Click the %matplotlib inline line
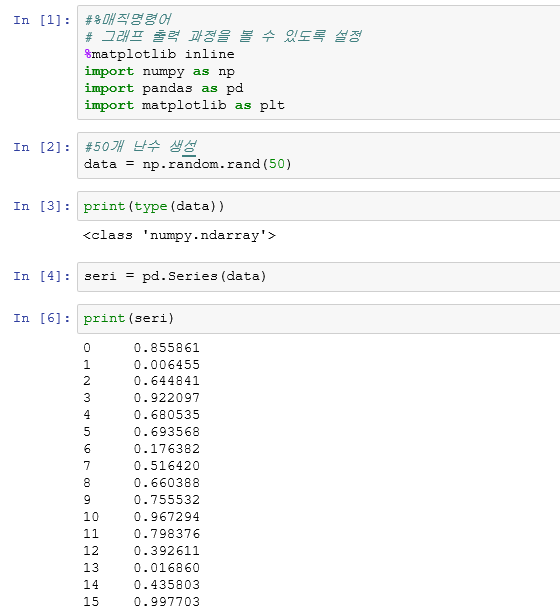This screenshot has width=560, height=611. coord(159,54)
